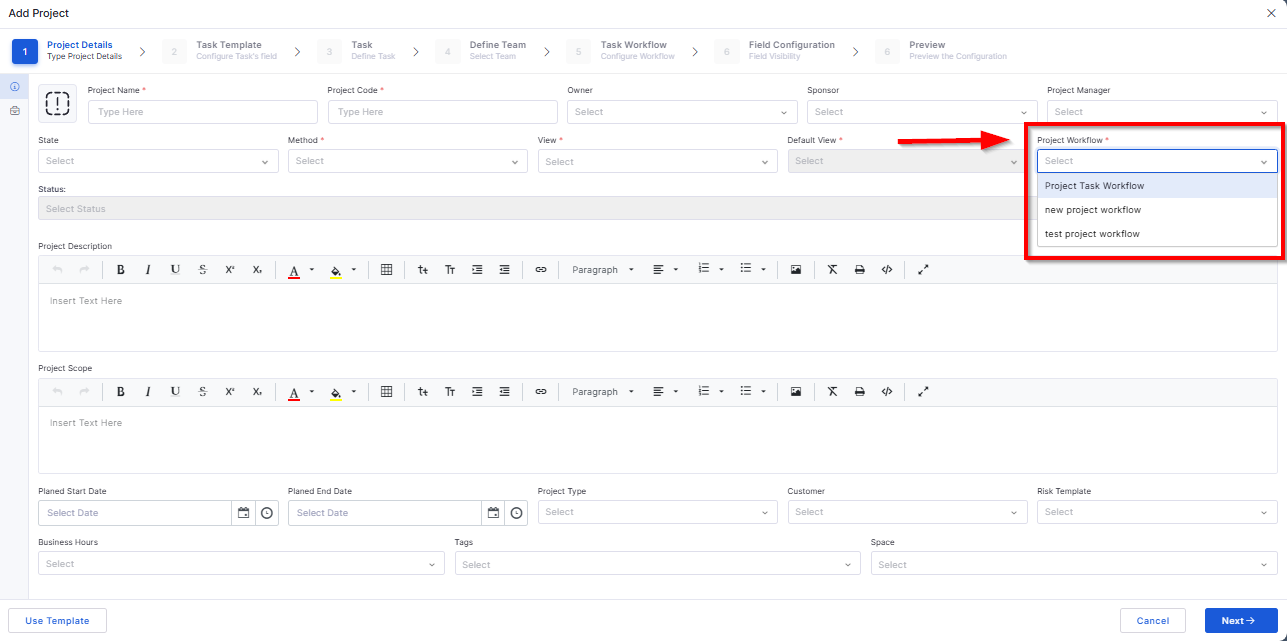Image resolution: width=1287 pixels, height=641 pixels.
Task: Open text color picker in Project Description
Action: pyautogui.click(x=294, y=270)
